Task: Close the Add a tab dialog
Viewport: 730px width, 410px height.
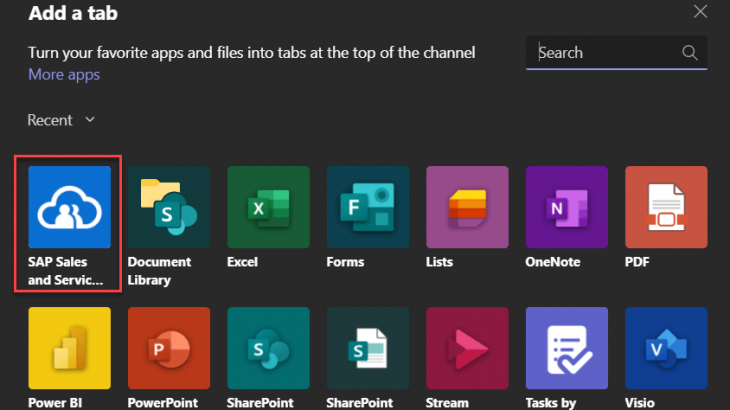Action: (x=700, y=11)
